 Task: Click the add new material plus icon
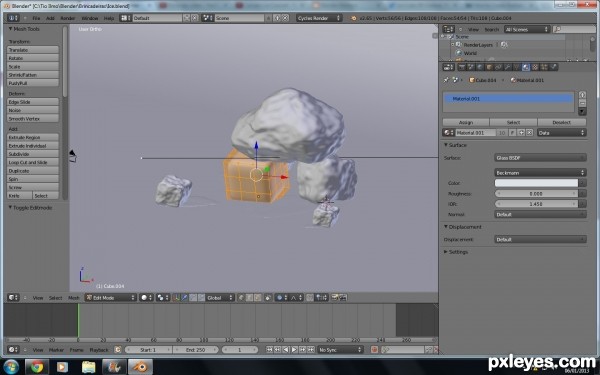coord(522,132)
